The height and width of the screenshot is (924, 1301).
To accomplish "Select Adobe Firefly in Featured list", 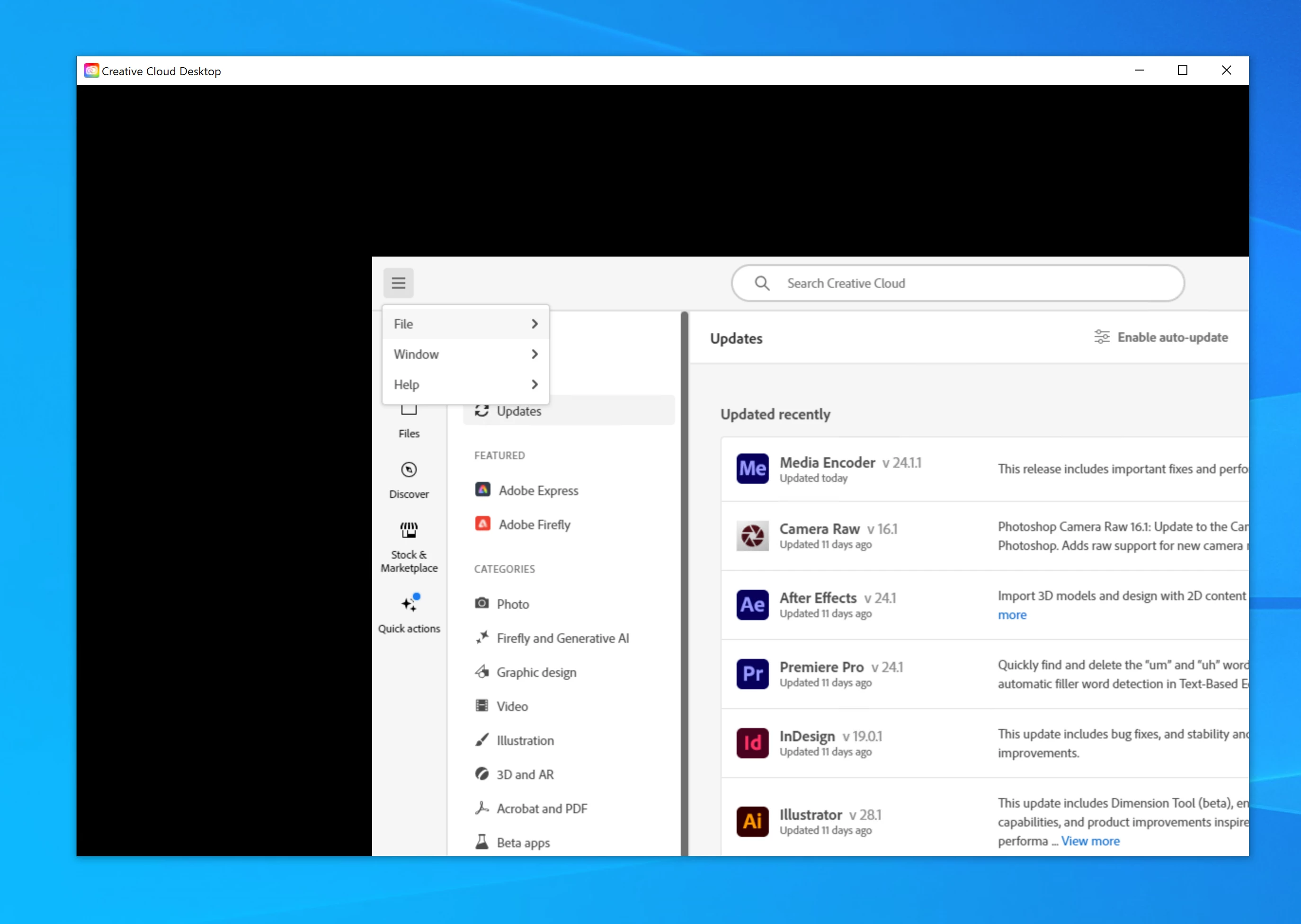I will [534, 524].
